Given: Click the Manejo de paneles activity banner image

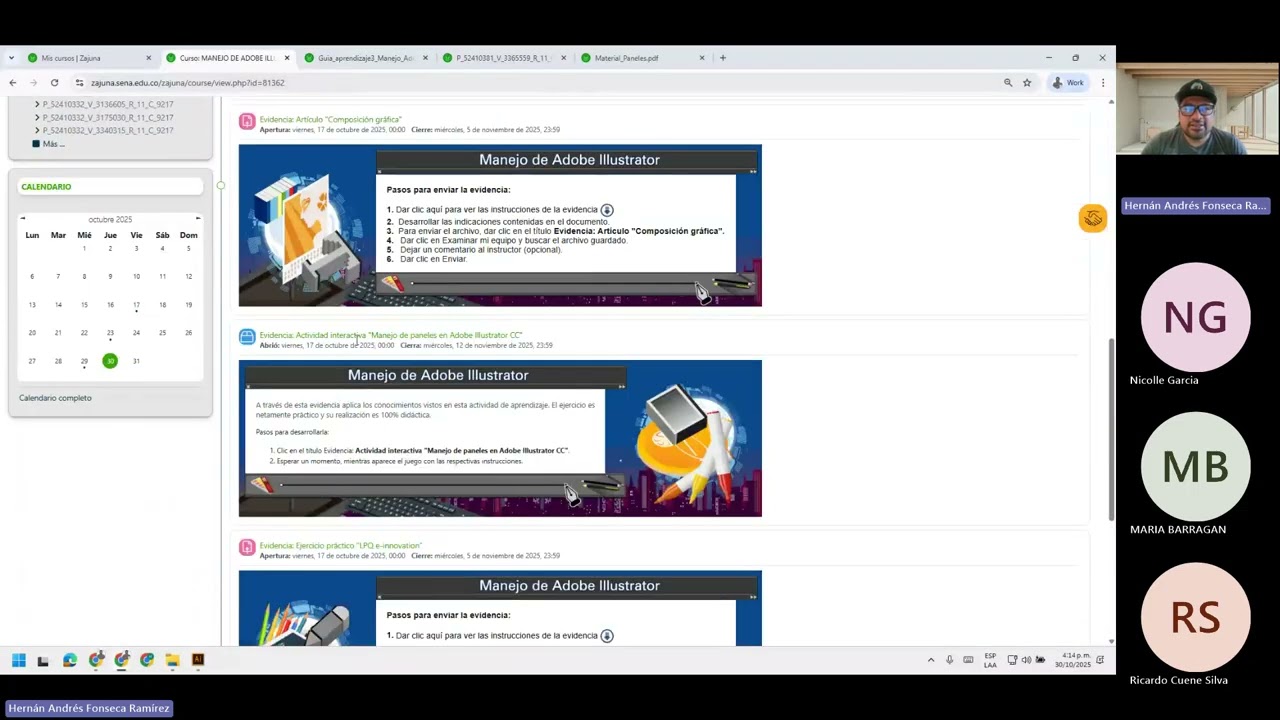Looking at the screenshot, I should tap(500, 438).
